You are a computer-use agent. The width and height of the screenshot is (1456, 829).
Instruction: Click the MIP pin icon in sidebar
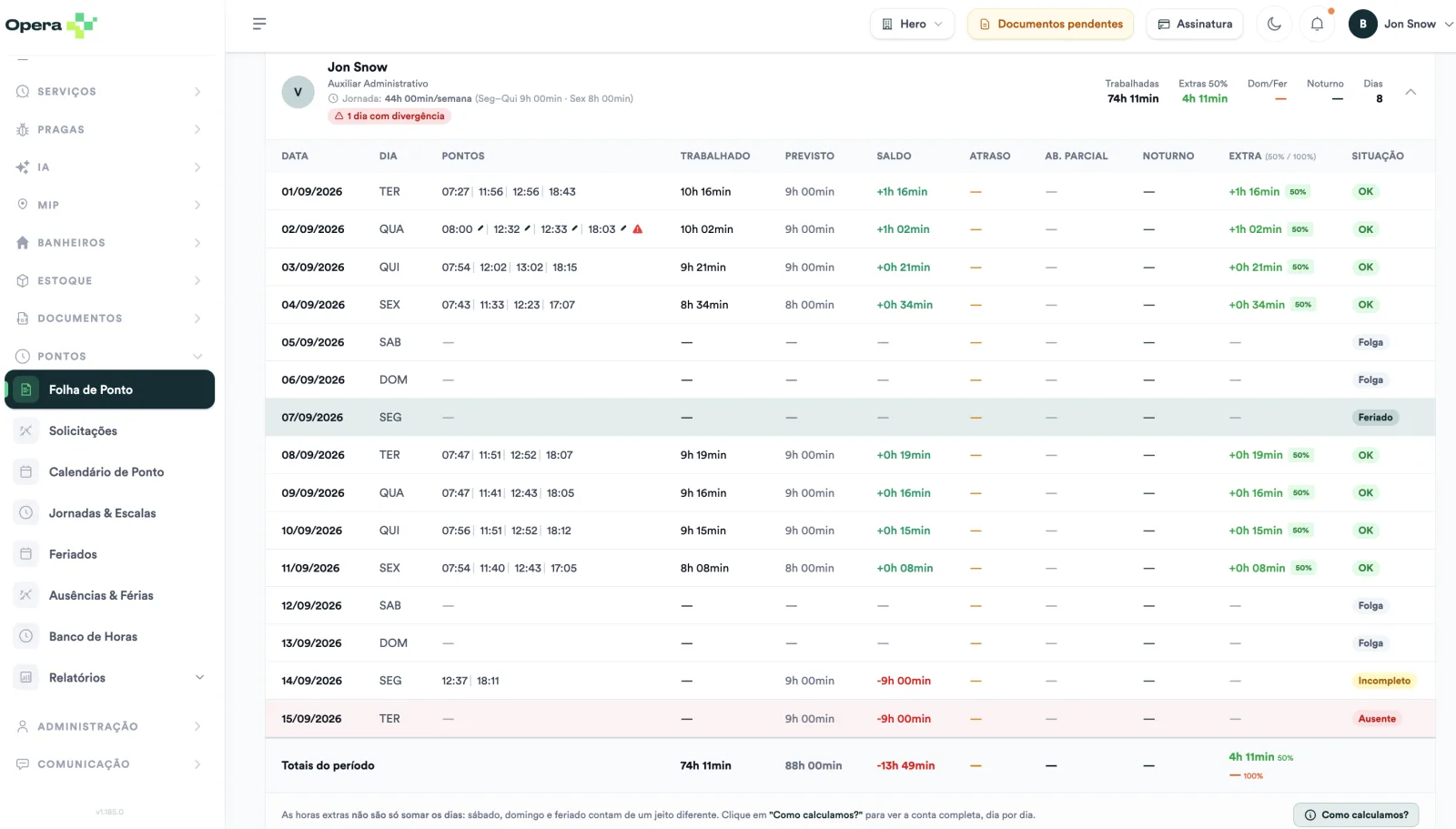click(x=23, y=205)
